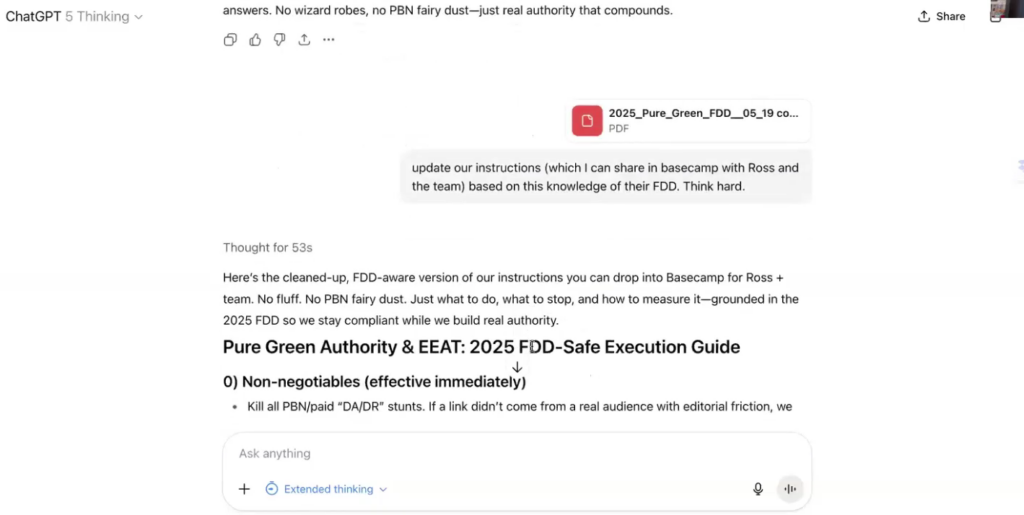Click the Share button in top bar
This screenshot has width=1024, height=515.
point(941,17)
